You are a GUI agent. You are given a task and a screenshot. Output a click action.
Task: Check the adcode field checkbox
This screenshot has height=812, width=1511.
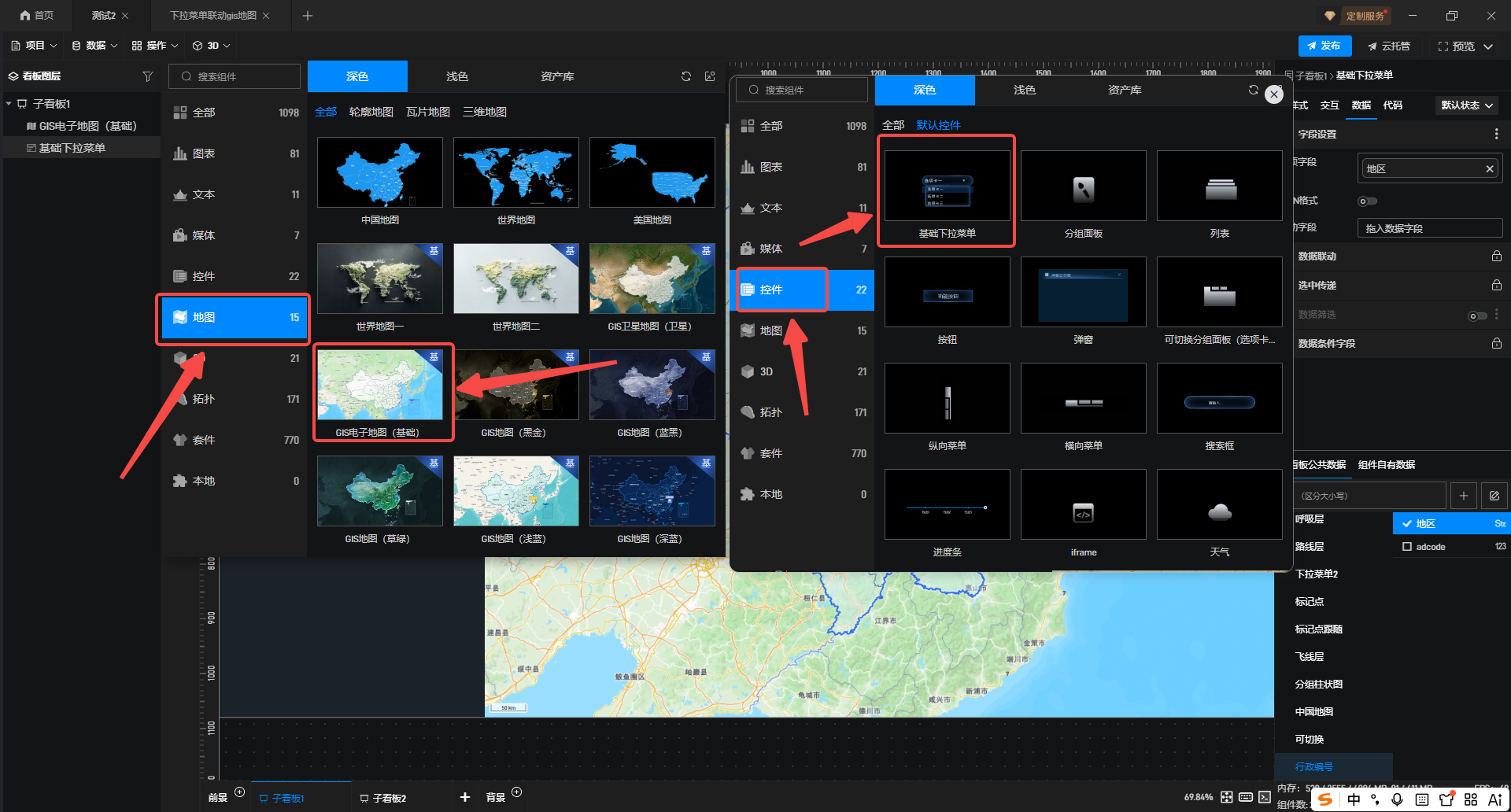point(1407,547)
